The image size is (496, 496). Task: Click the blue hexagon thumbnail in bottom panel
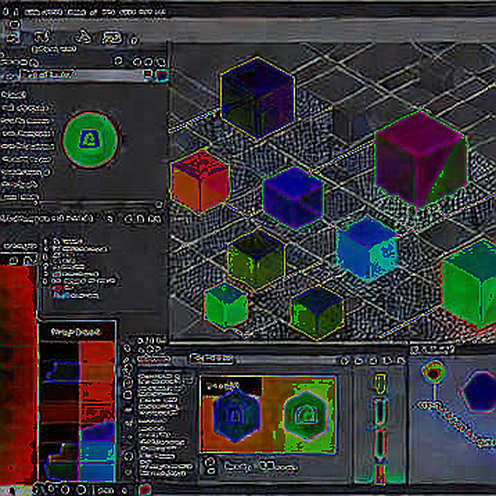pos(236,416)
